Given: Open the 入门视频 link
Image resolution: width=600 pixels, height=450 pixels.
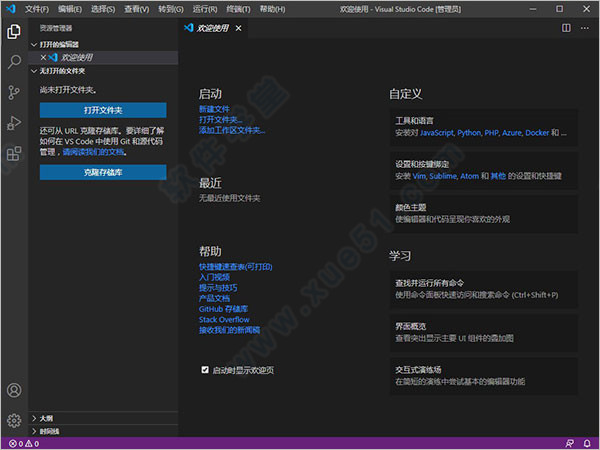Looking at the screenshot, I should pyautogui.click(x=214, y=277).
